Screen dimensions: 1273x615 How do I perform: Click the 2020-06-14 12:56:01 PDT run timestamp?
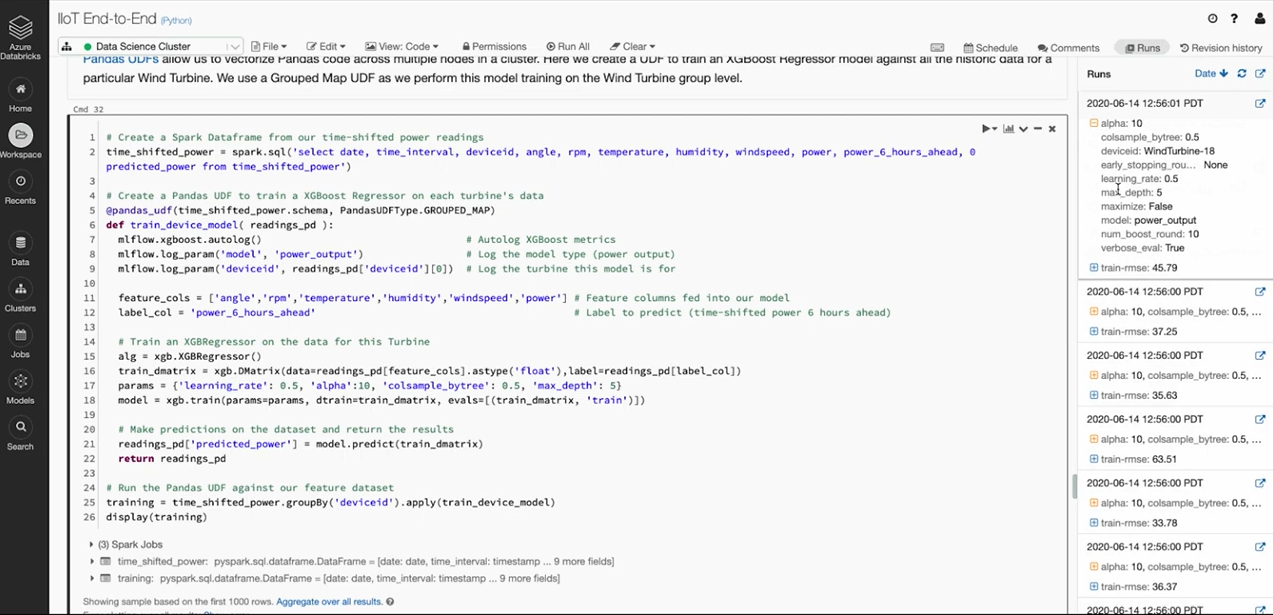click(x=1144, y=103)
